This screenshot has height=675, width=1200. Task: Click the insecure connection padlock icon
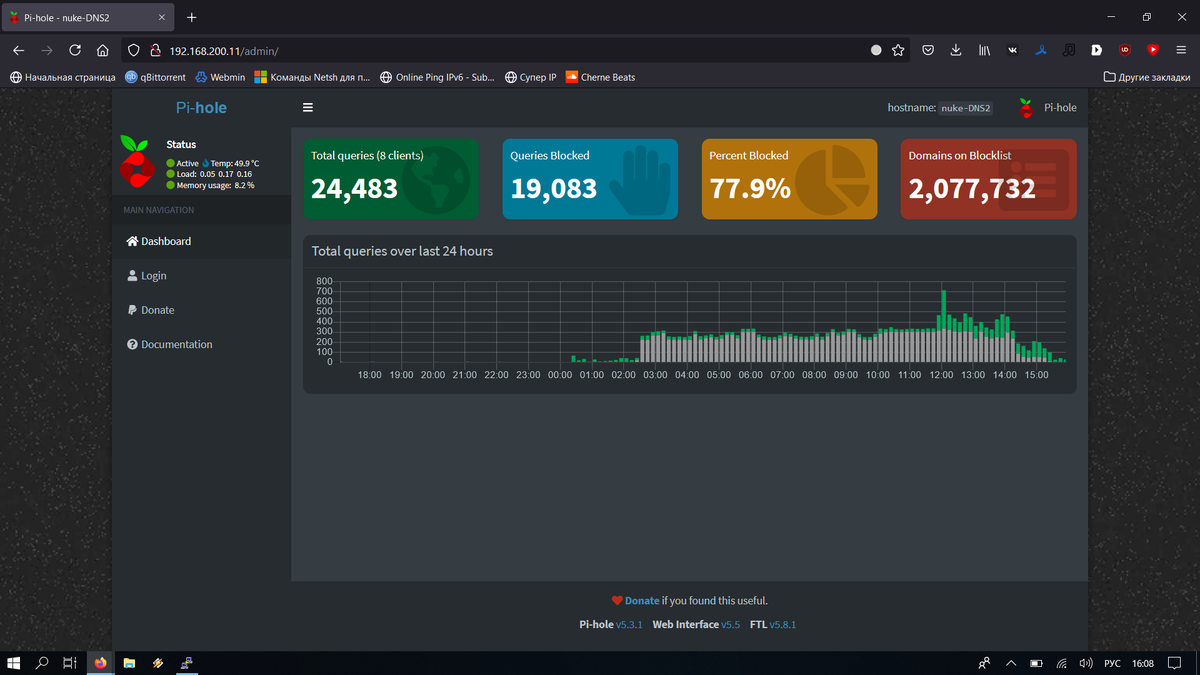[155, 50]
